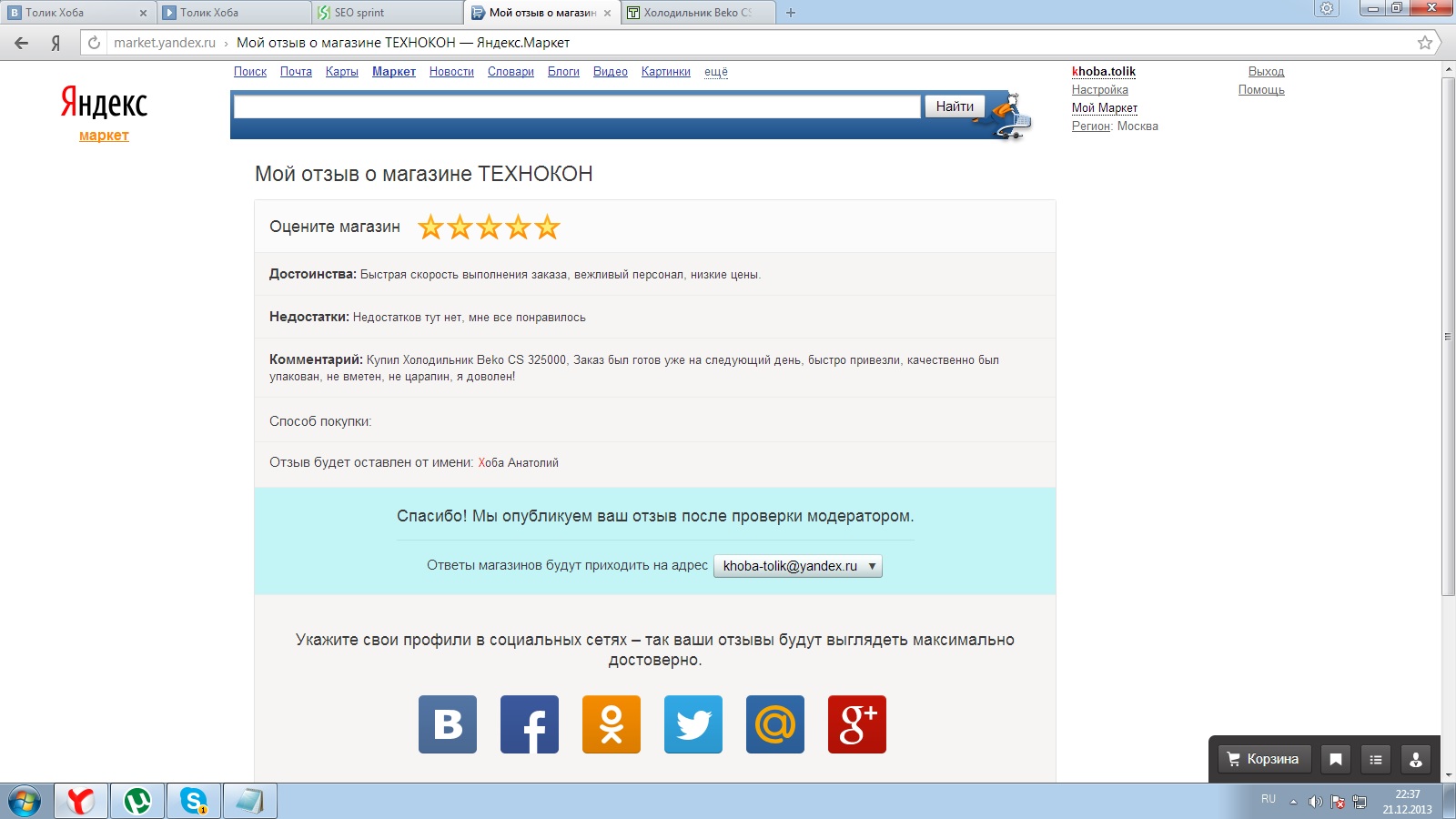Click the маркет link under logo
The width and height of the screenshot is (1456, 819).
tap(104, 136)
